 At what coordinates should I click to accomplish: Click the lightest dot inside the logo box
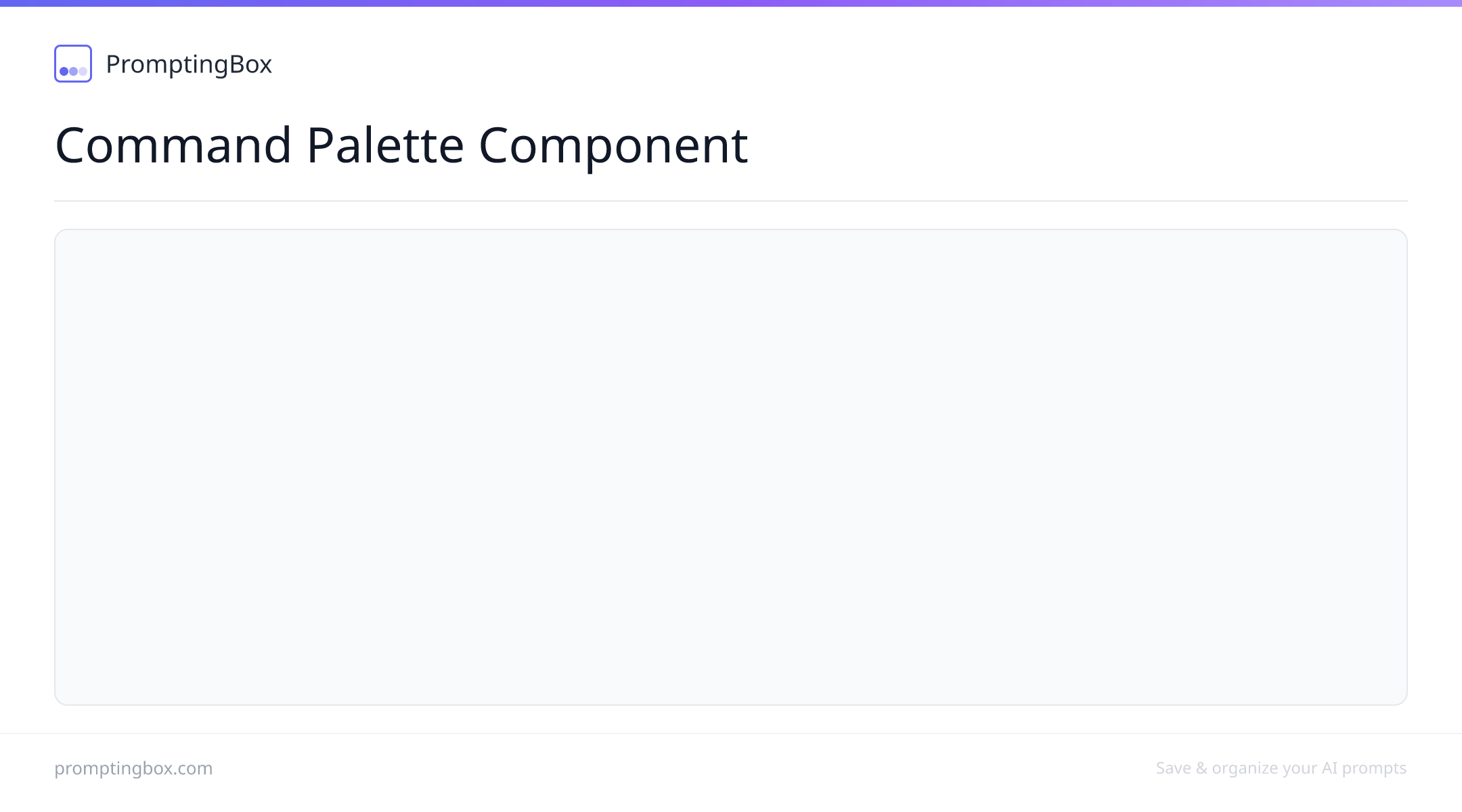point(83,71)
